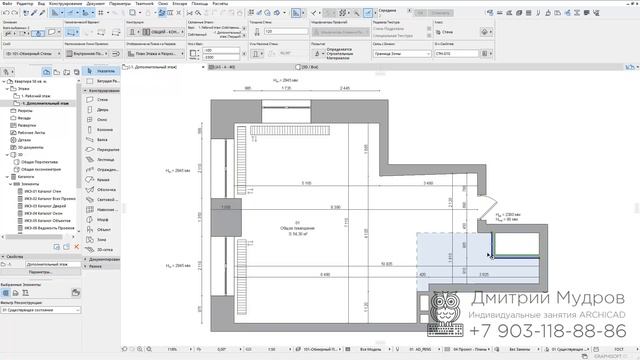Select the 3D-сетка (Mesh) tool
640x360 pixels.
[x=101, y=249]
